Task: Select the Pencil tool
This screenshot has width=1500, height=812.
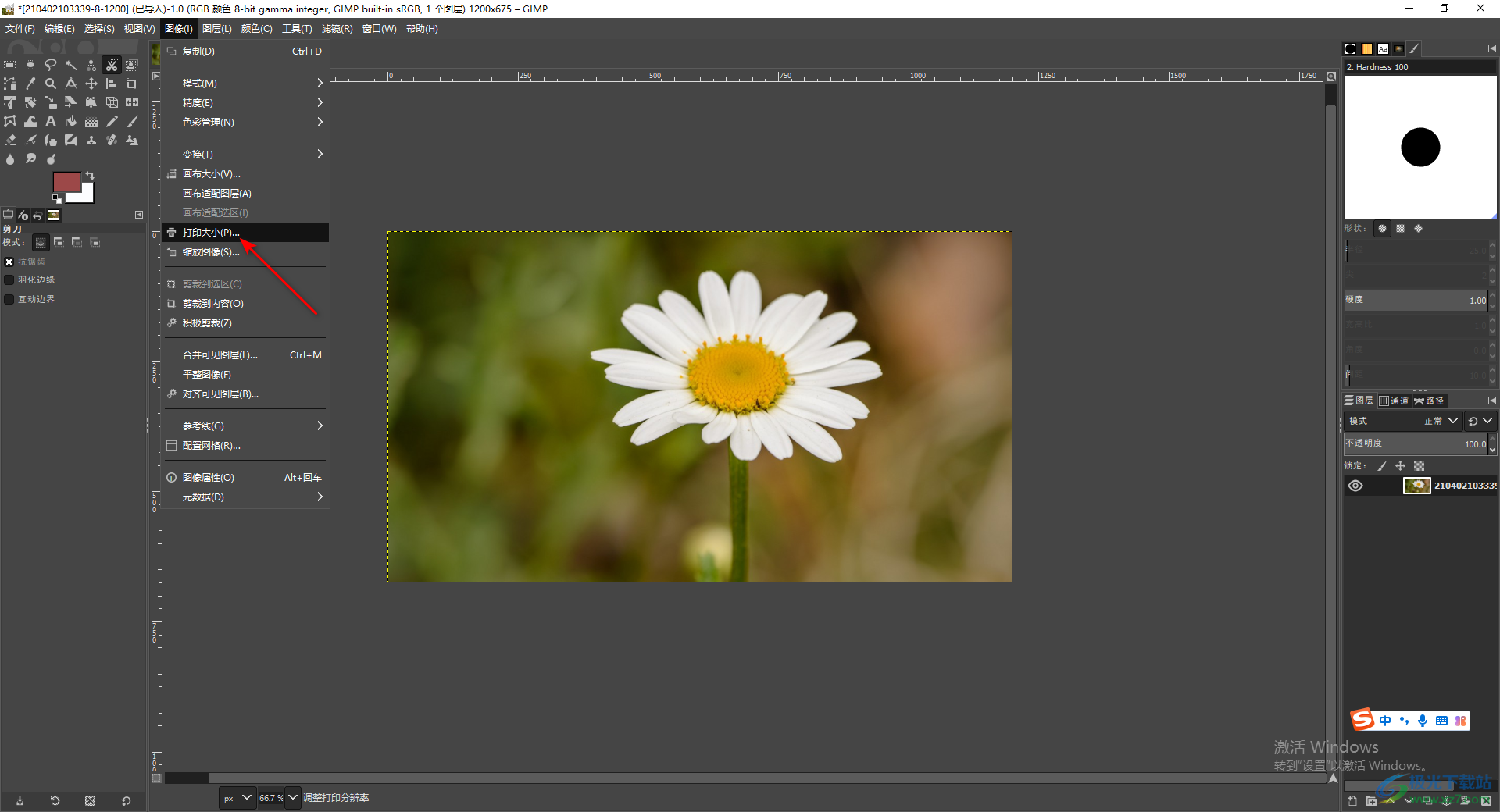Action: [x=112, y=121]
